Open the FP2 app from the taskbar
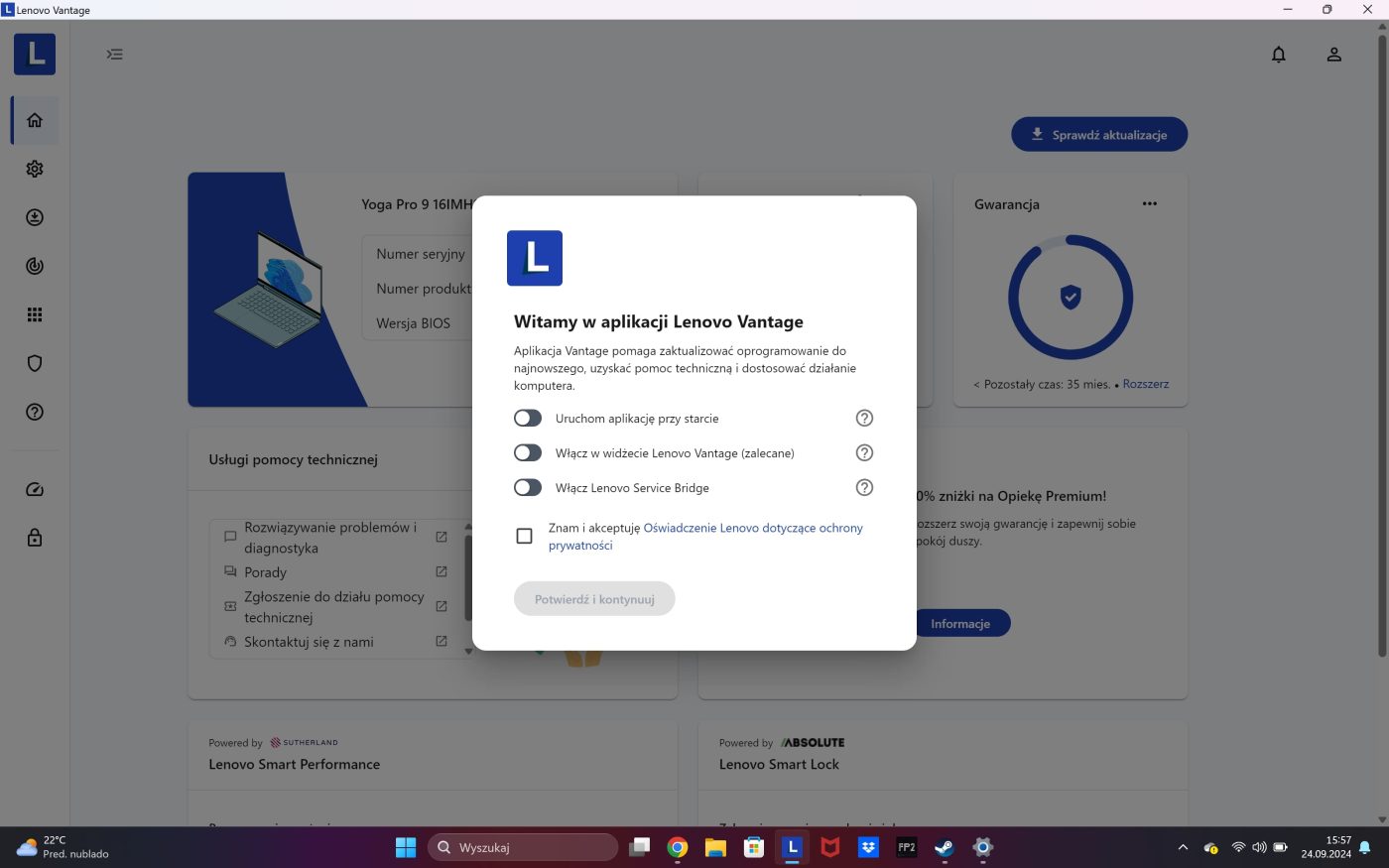Image resolution: width=1389 pixels, height=868 pixels. [x=907, y=847]
